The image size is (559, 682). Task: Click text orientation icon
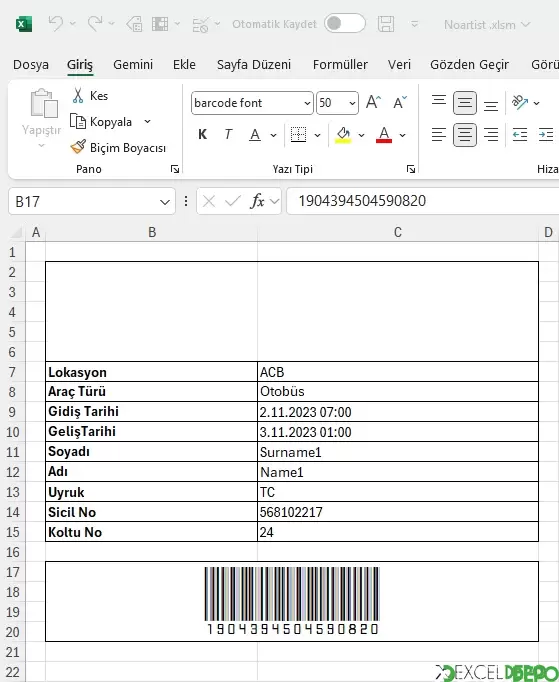pos(520,103)
